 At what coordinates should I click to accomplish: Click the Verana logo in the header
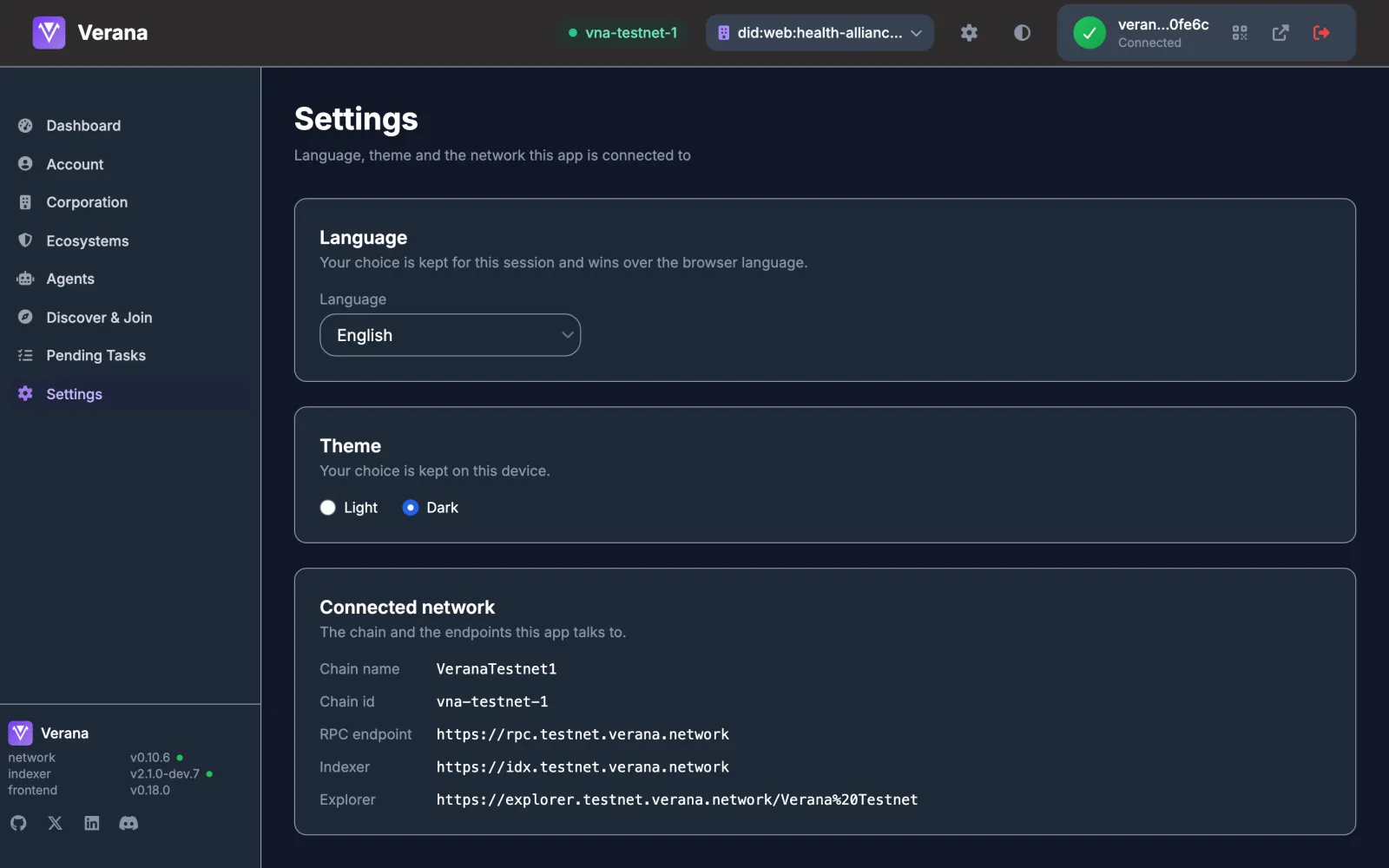click(49, 33)
